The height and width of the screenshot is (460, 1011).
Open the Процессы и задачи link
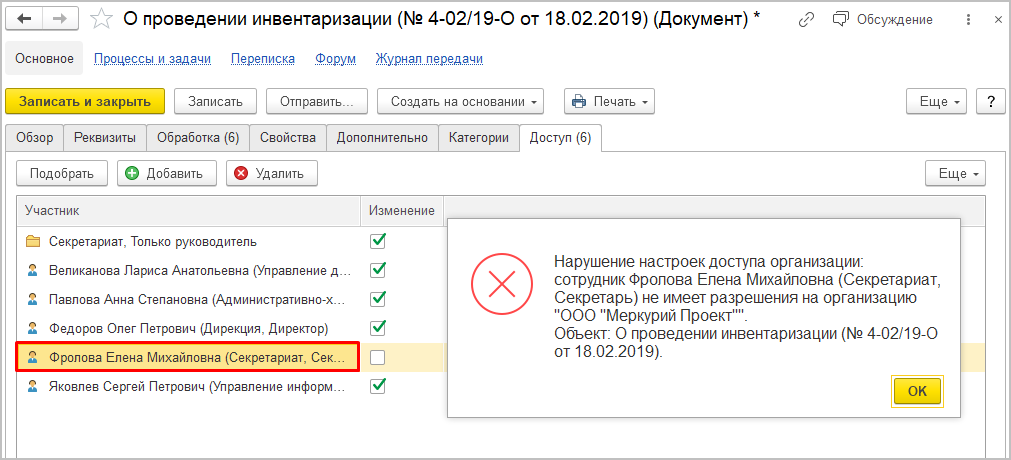pos(152,59)
